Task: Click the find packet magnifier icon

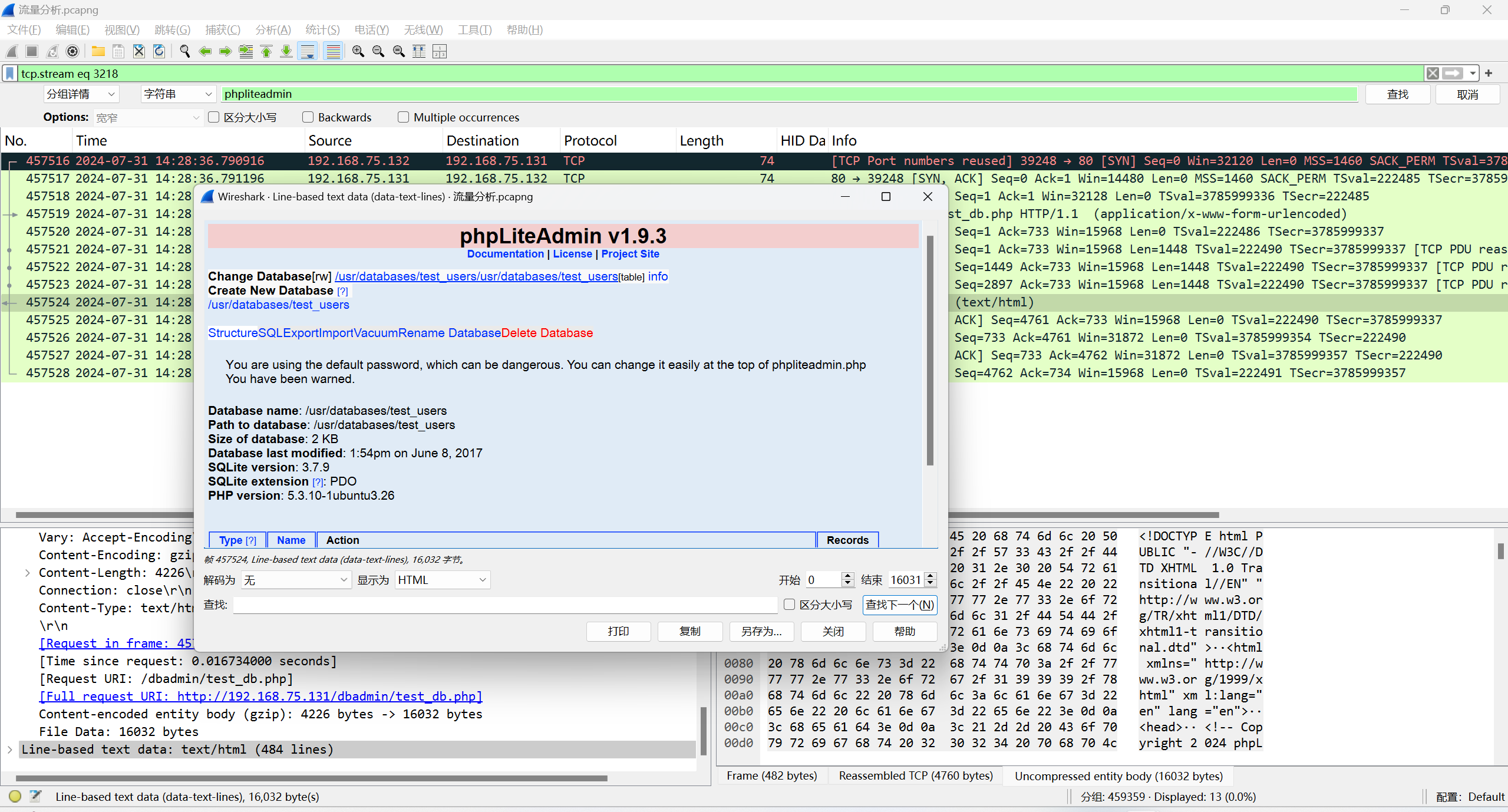Action: click(185, 52)
